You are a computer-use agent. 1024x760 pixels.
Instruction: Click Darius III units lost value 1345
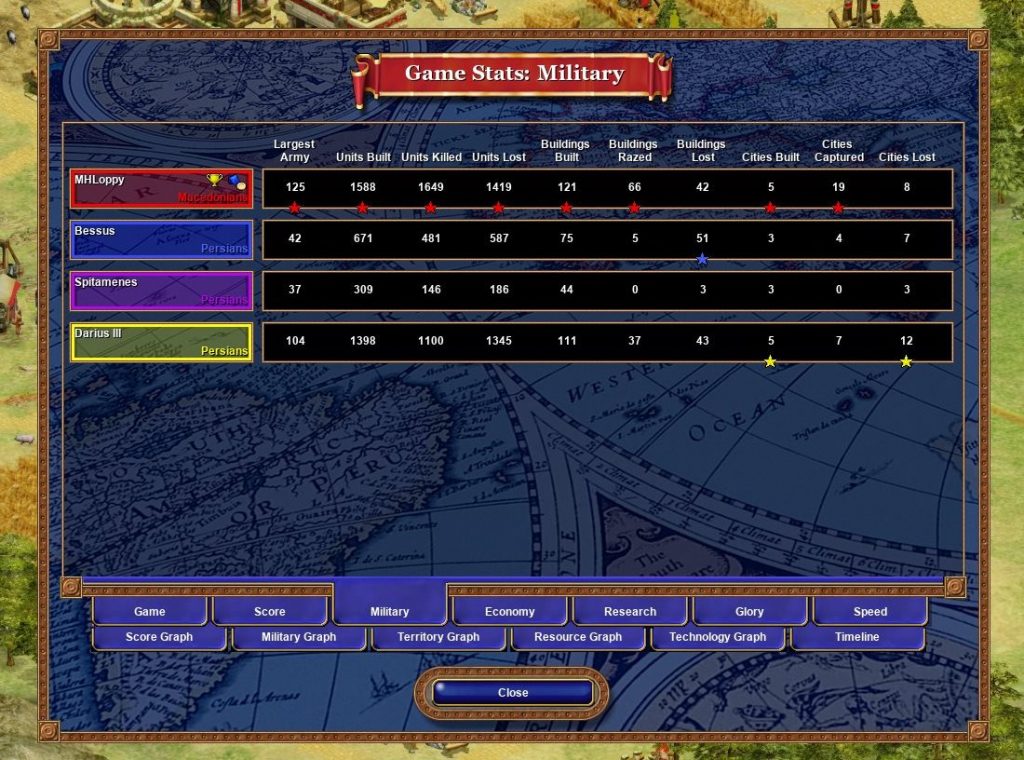tap(498, 340)
